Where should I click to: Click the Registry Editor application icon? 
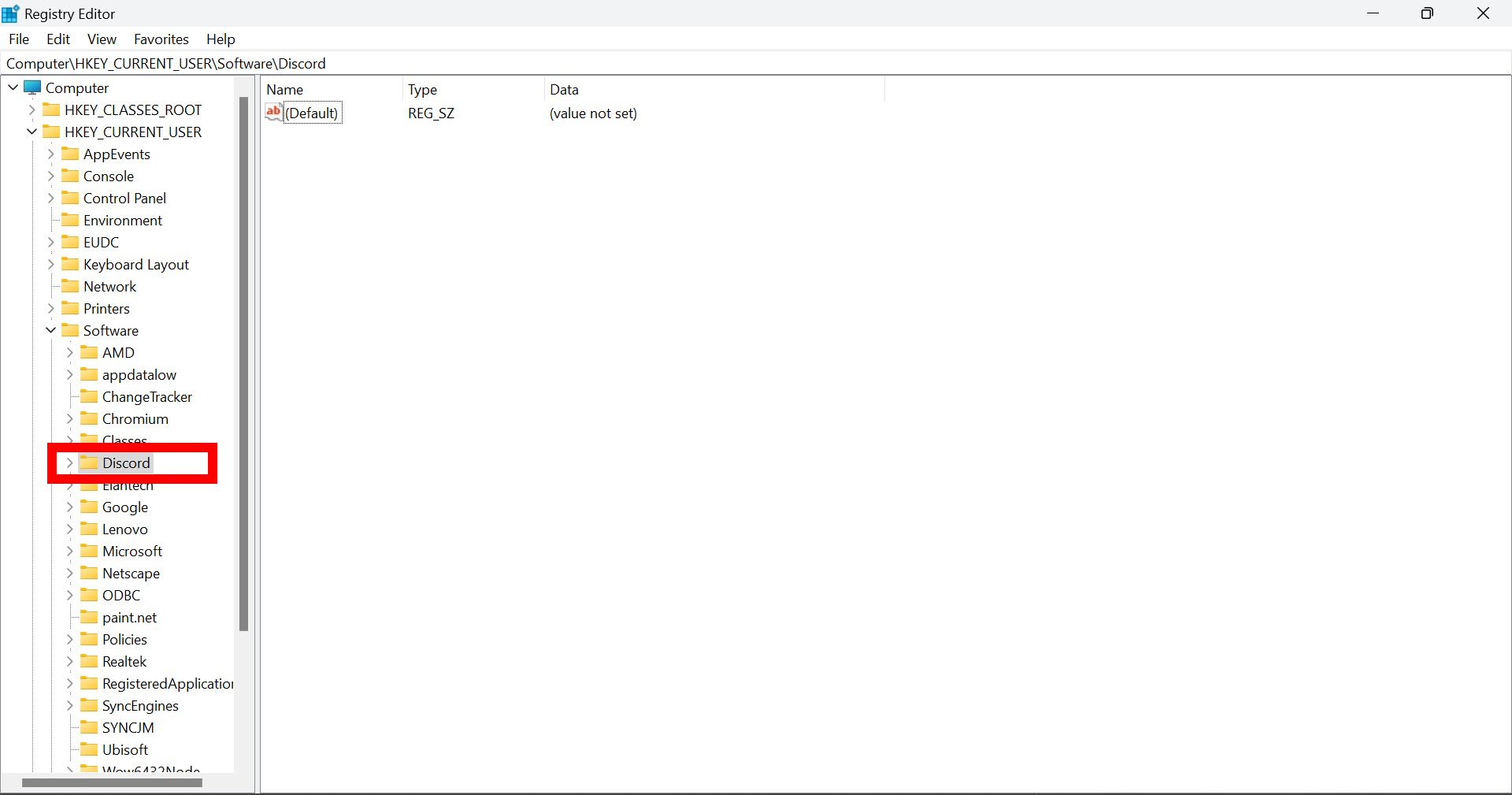point(11,13)
